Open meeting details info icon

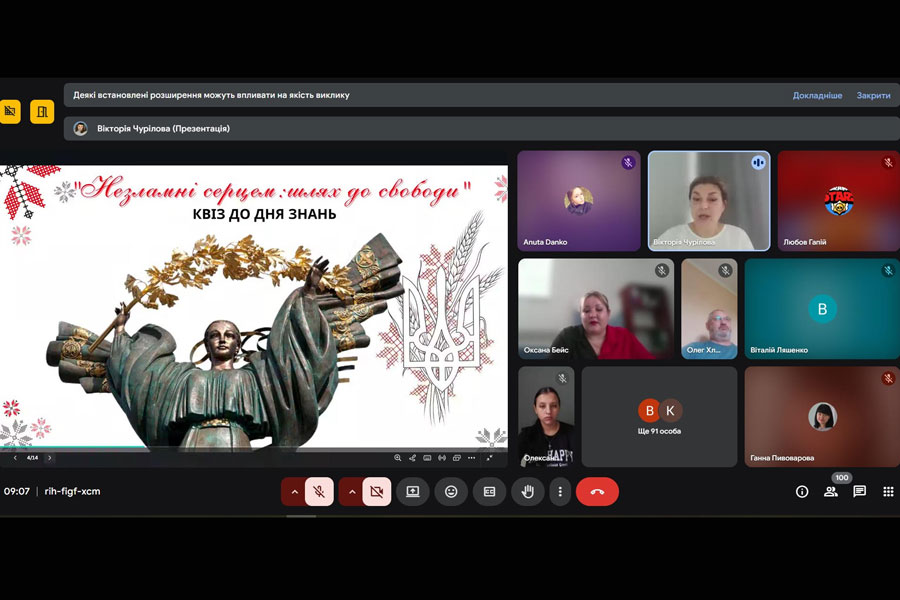pyautogui.click(x=802, y=491)
